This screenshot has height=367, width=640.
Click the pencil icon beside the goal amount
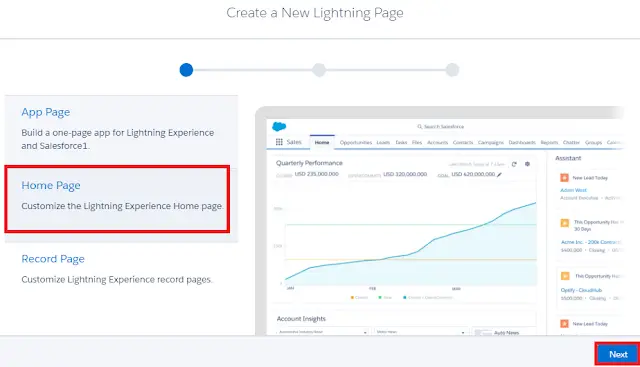click(499, 174)
